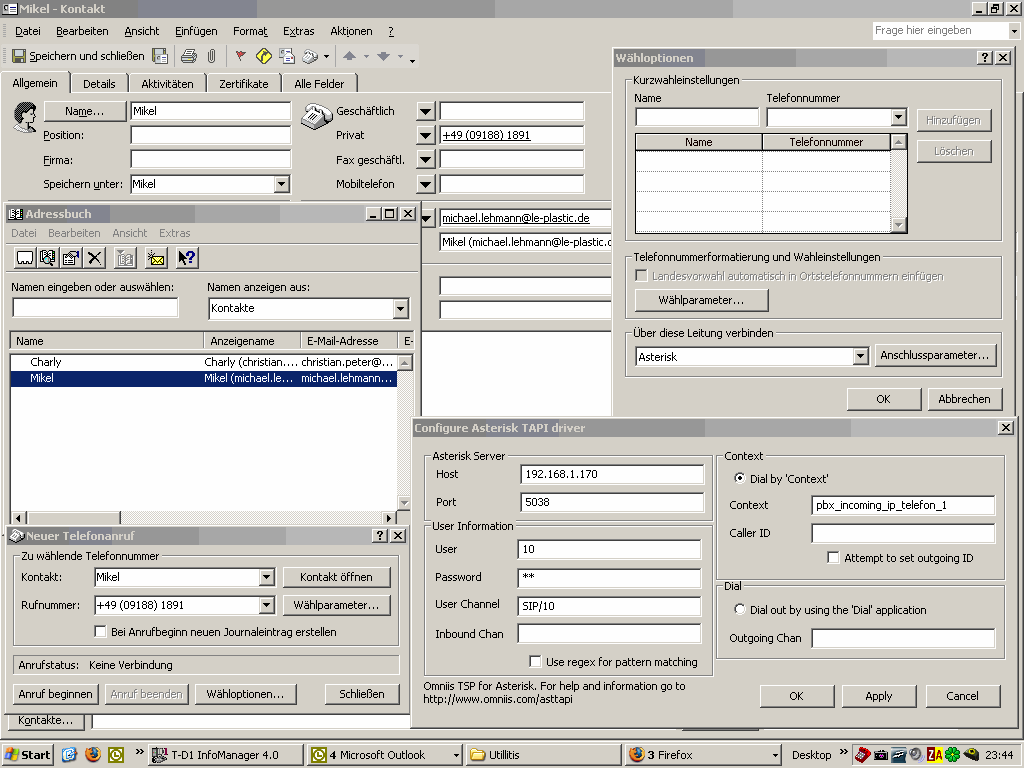The image size is (1024, 768).
Task: Click the paperclip attach file icon
Action: (212, 56)
